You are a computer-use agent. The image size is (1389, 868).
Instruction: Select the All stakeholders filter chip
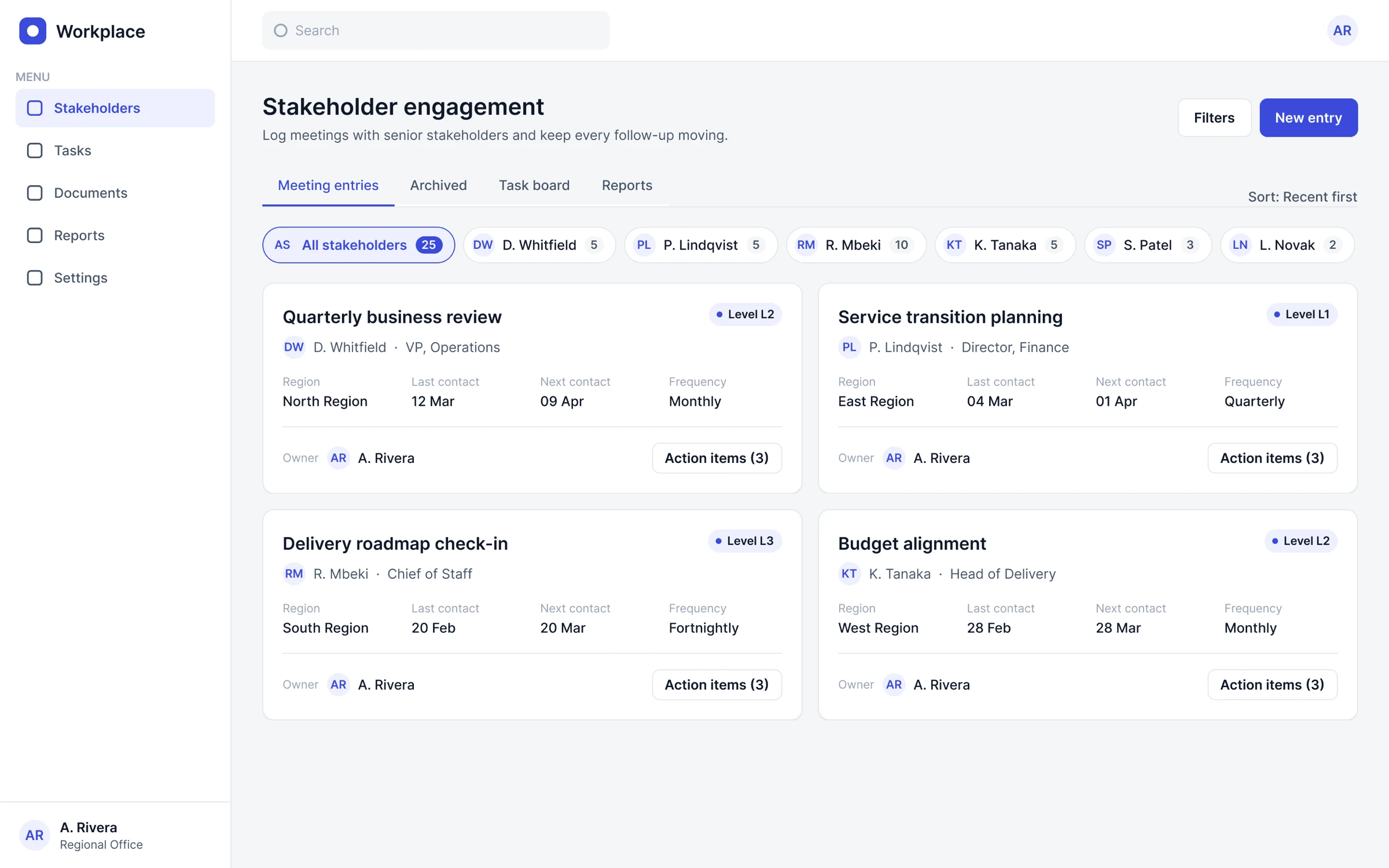point(358,245)
